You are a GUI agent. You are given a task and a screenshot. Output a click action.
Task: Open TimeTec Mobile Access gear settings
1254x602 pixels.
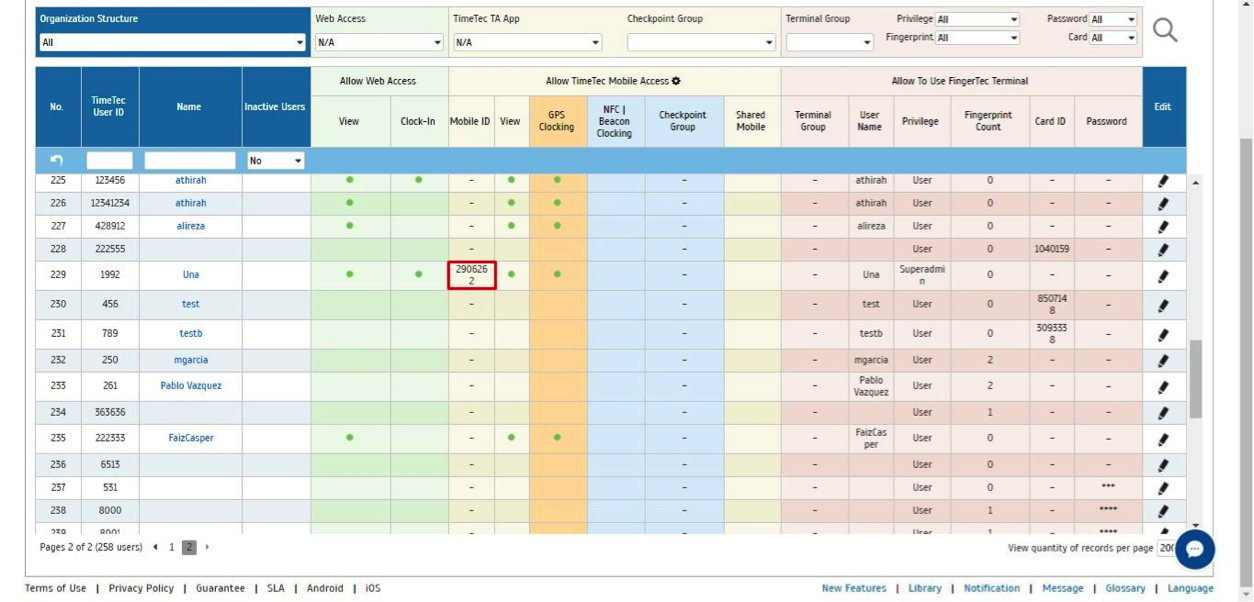click(x=676, y=81)
